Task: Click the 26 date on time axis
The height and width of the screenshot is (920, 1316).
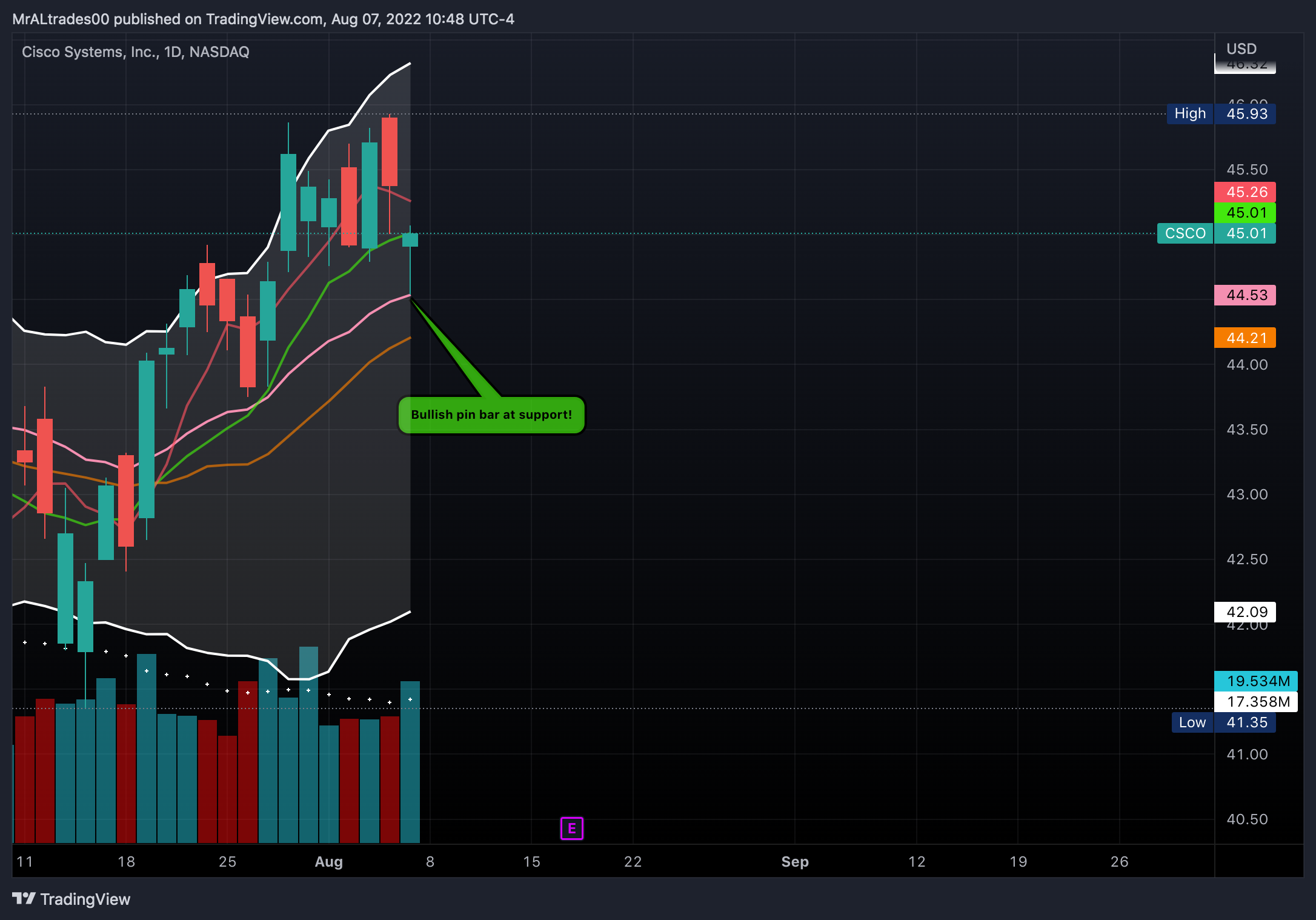Action: pyautogui.click(x=1119, y=862)
